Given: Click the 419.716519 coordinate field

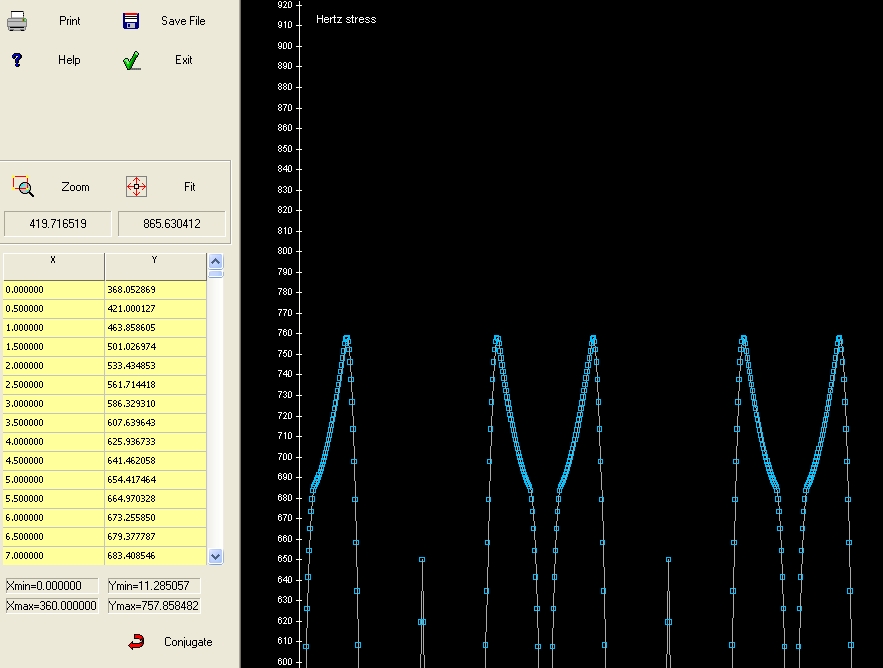Looking at the screenshot, I should pyautogui.click(x=57, y=224).
